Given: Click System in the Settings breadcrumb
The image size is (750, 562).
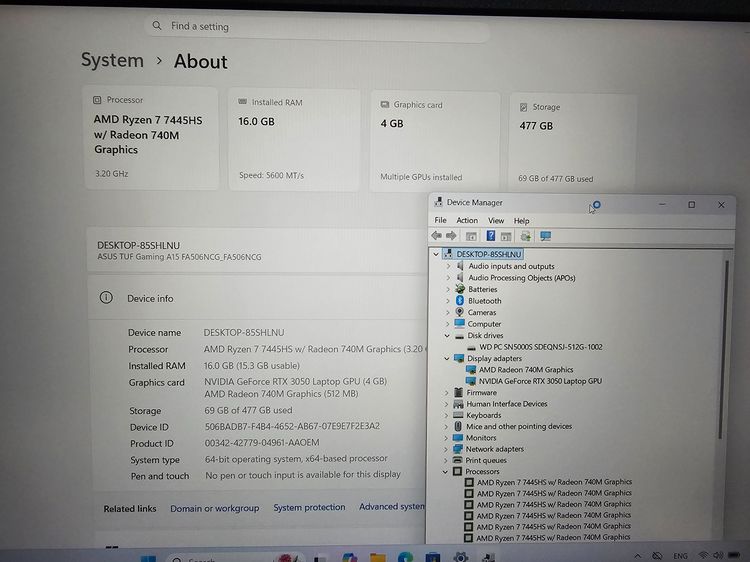Looking at the screenshot, I should (112, 60).
